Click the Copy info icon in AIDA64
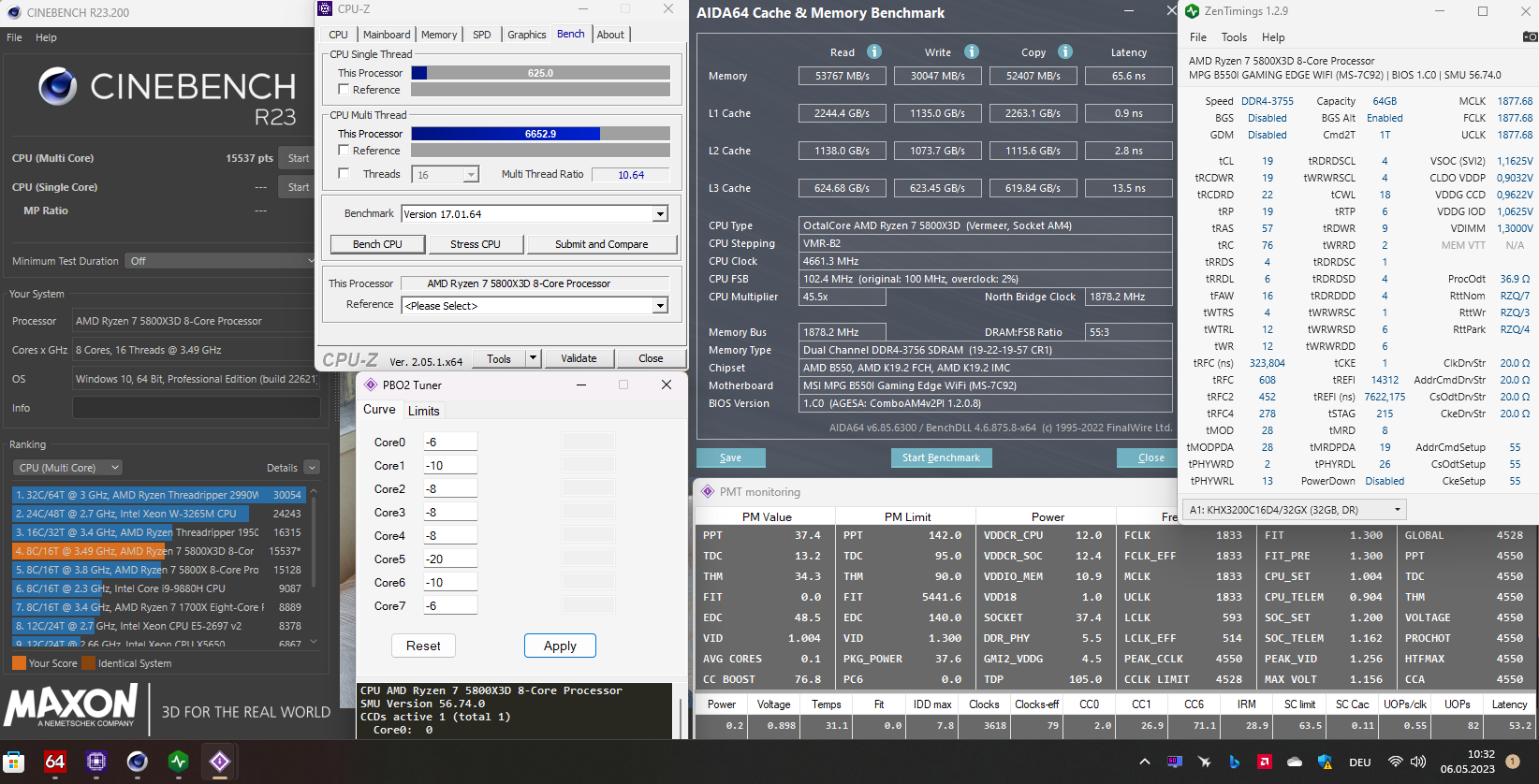 (1065, 51)
